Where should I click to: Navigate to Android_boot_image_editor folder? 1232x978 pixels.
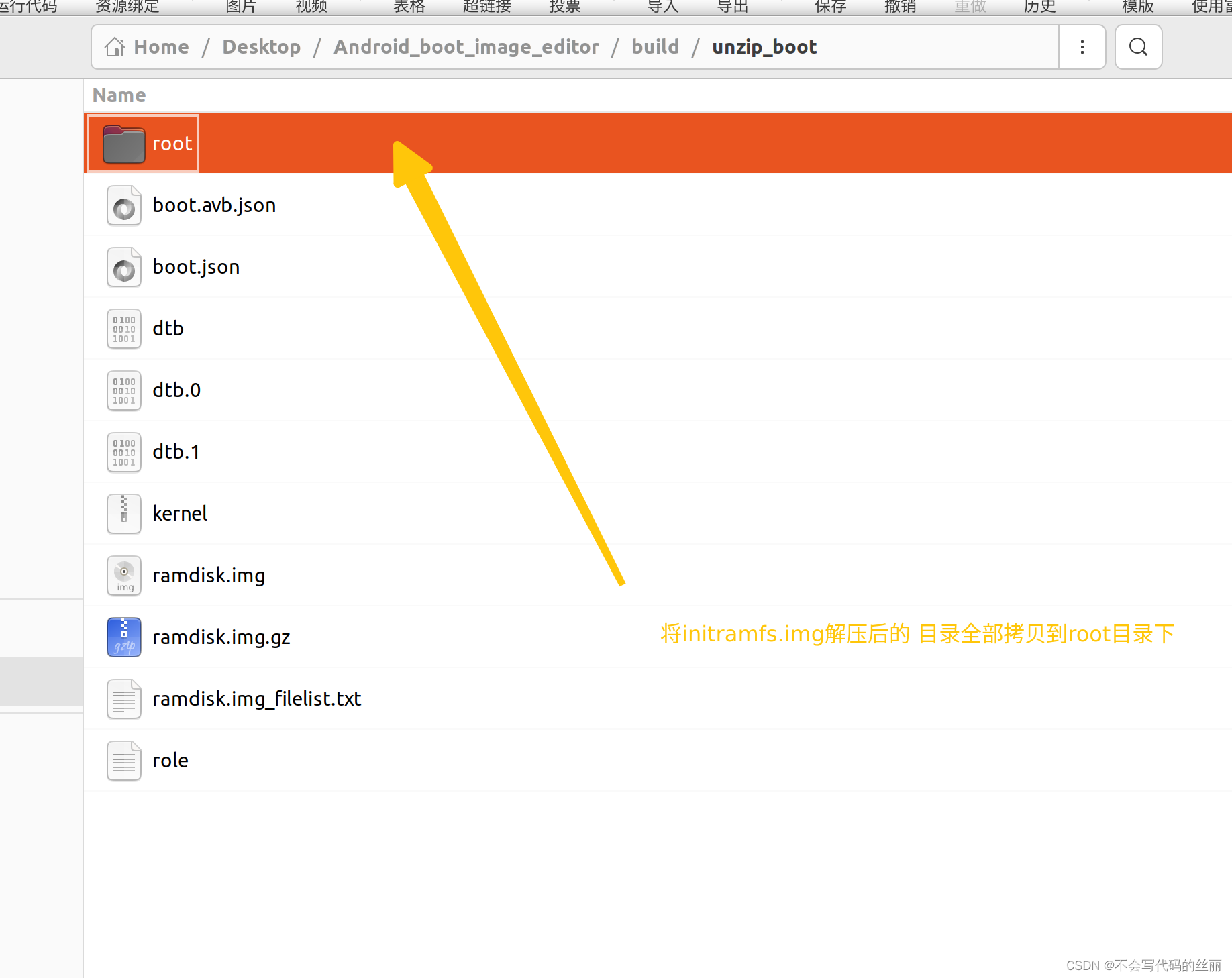[466, 47]
